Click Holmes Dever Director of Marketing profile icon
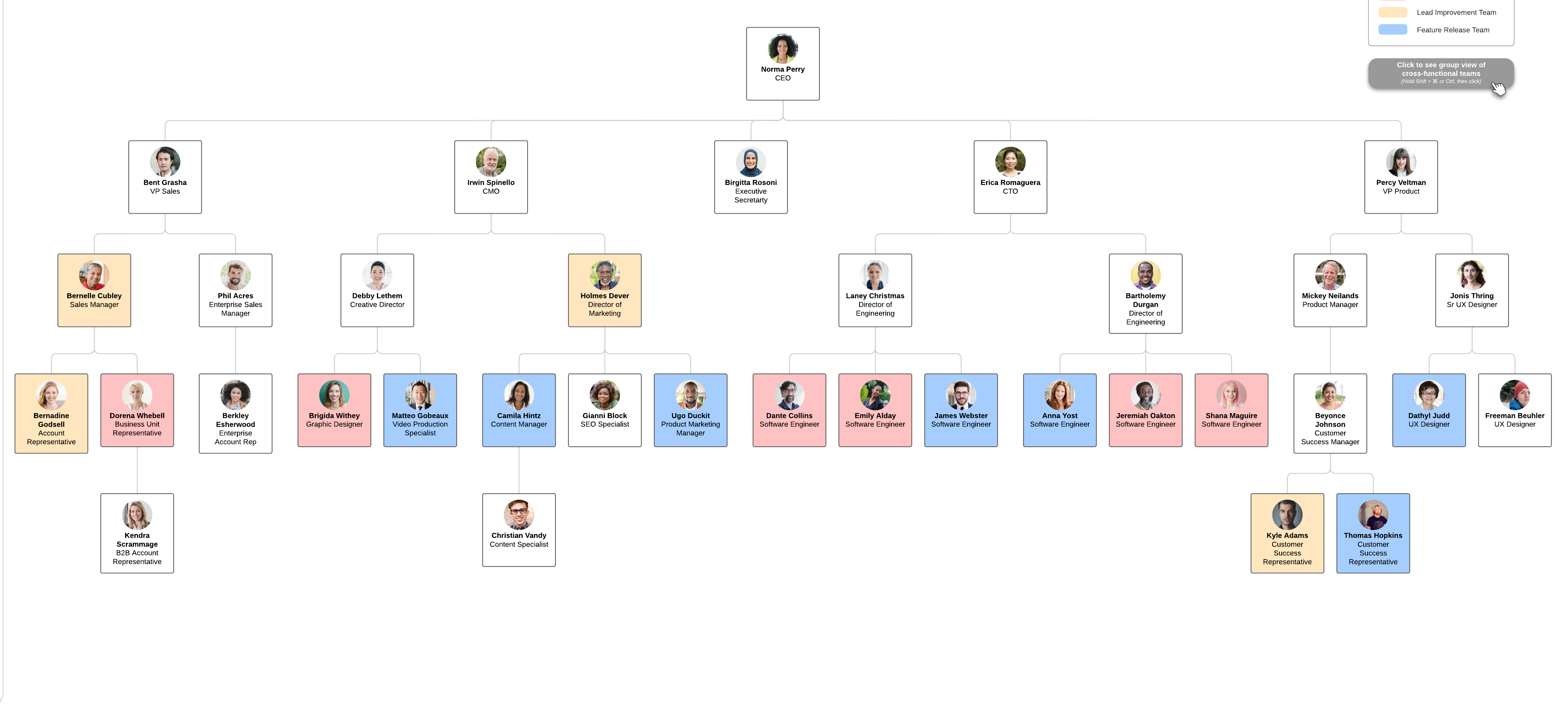The image size is (1568, 721). [x=605, y=274]
